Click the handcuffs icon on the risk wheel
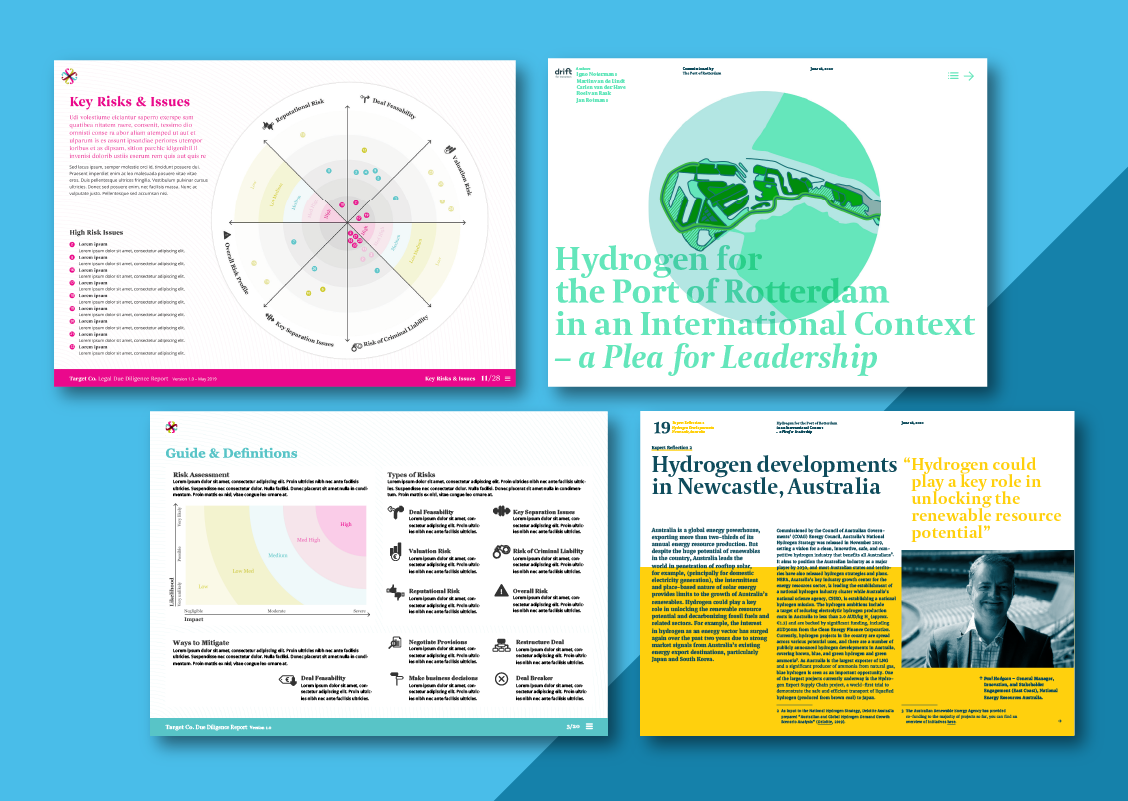Screen dimensions: 1128x801 click(x=356, y=348)
